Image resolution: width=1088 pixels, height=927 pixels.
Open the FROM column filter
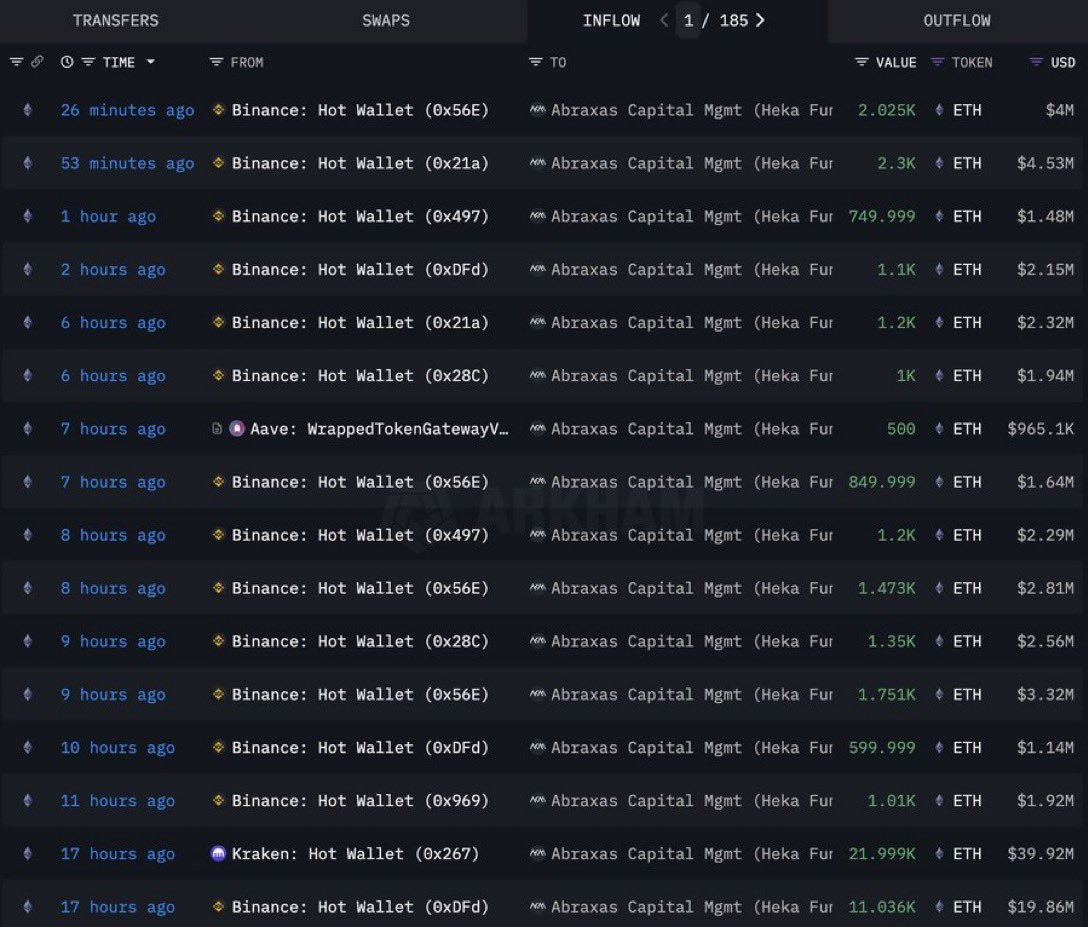[x=216, y=62]
